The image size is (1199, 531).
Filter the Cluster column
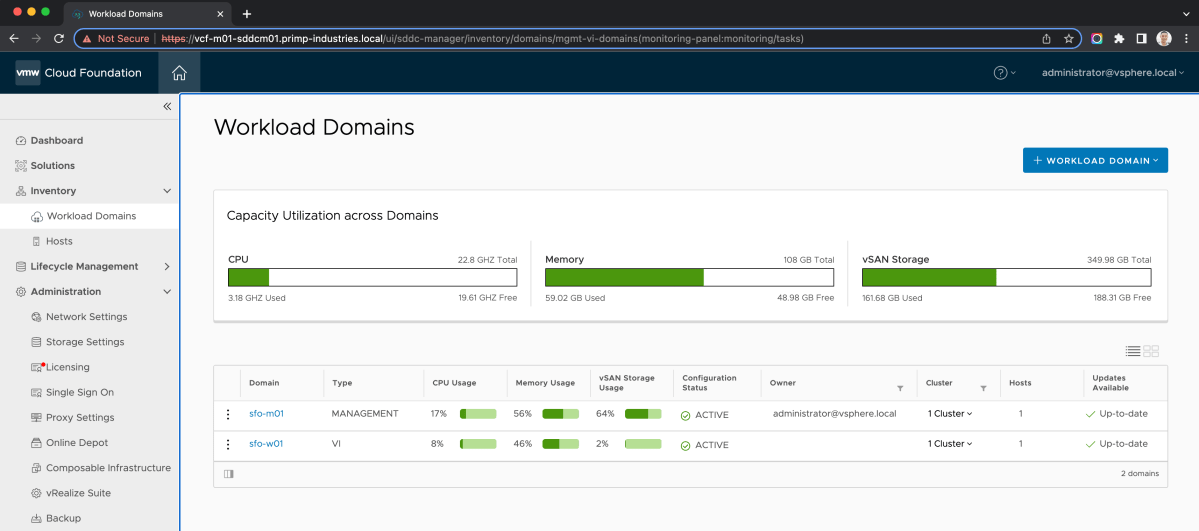[983, 389]
